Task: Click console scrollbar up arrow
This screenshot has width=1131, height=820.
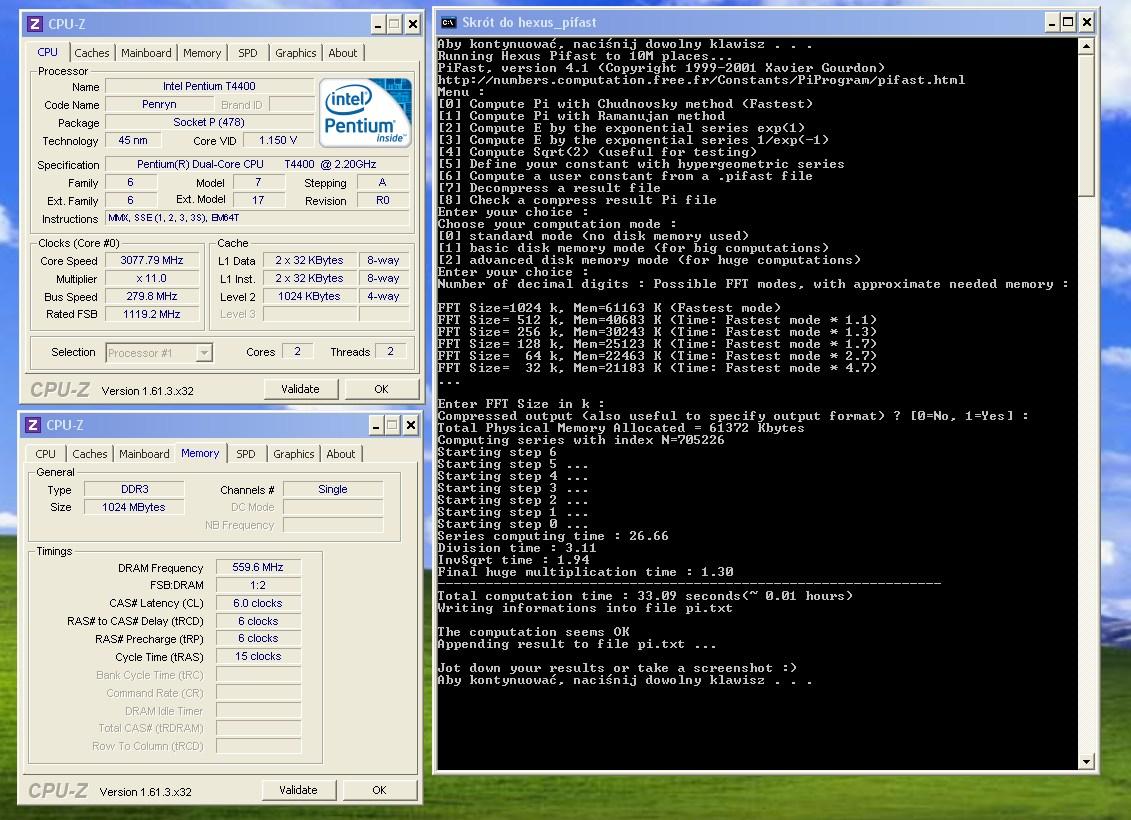Action: click(1086, 45)
